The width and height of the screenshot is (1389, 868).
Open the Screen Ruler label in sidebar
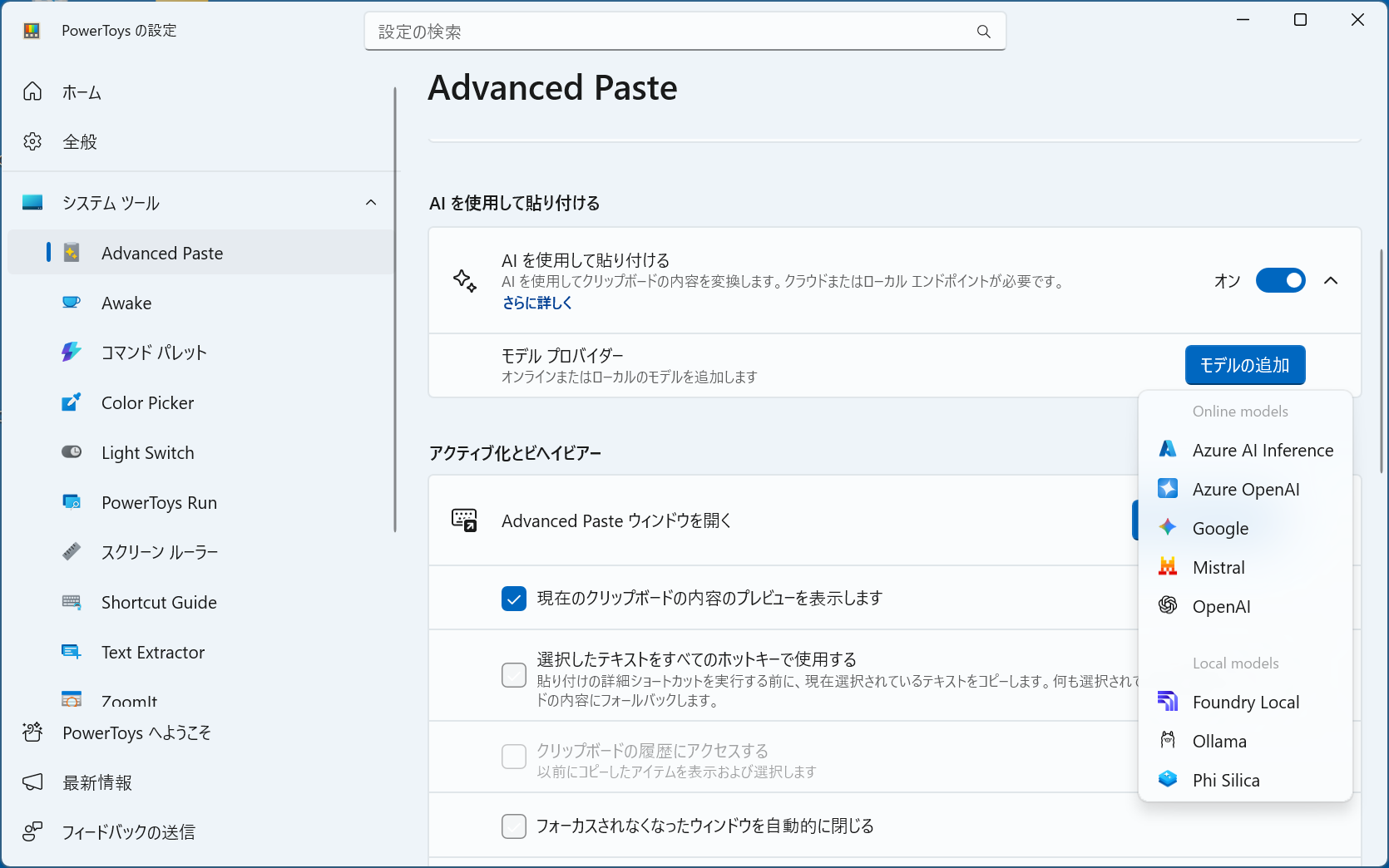coord(160,552)
